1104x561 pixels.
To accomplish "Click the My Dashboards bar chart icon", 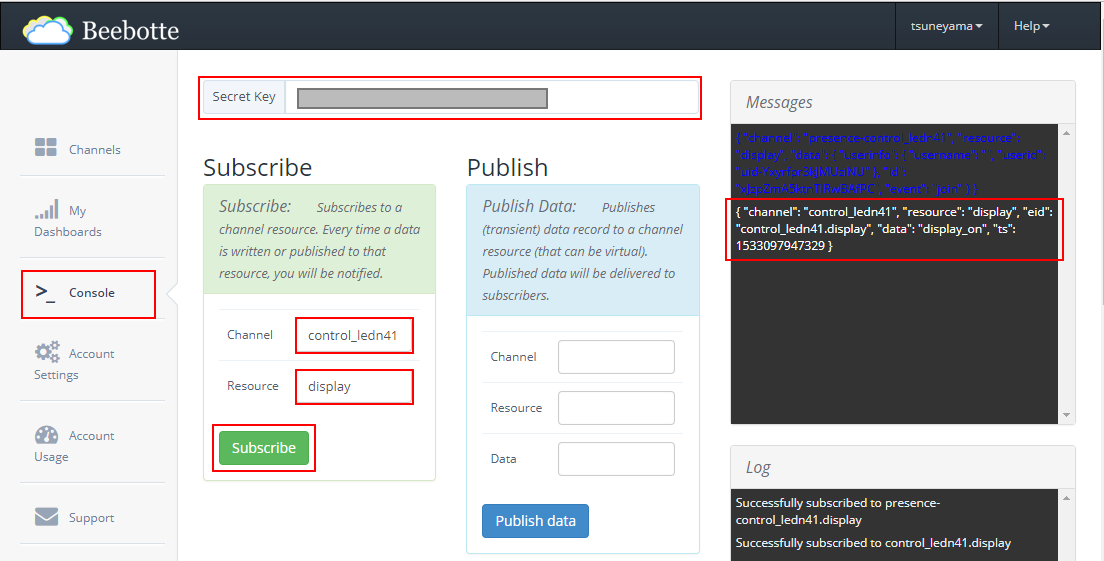I will click(46, 209).
